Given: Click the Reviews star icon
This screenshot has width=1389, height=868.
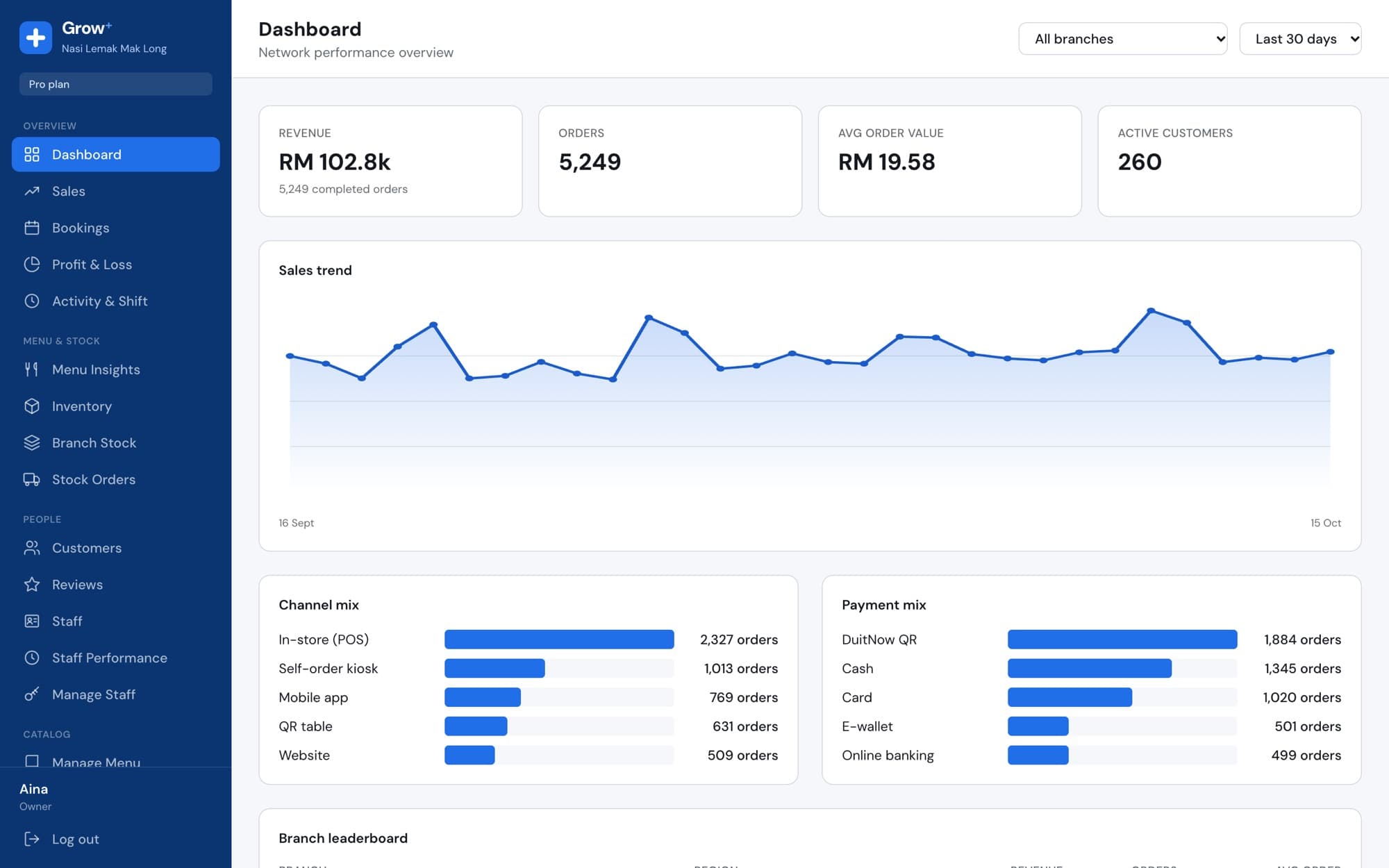Looking at the screenshot, I should tap(32, 585).
